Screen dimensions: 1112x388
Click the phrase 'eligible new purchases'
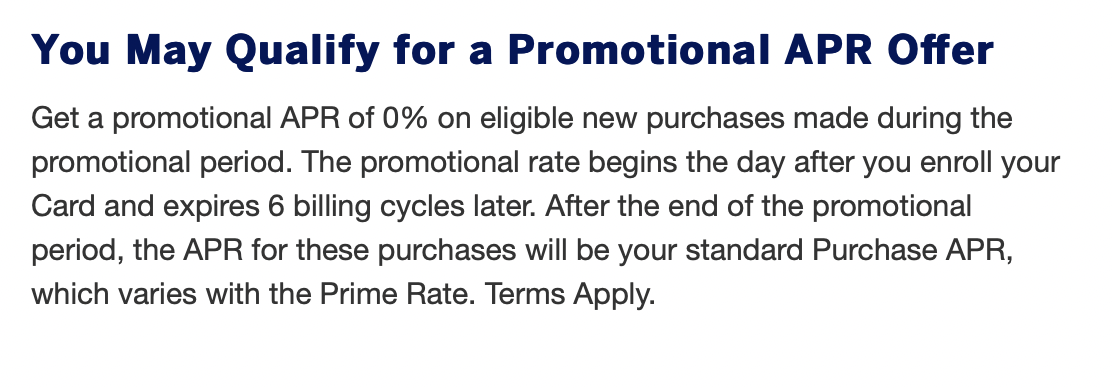(632, 119)
